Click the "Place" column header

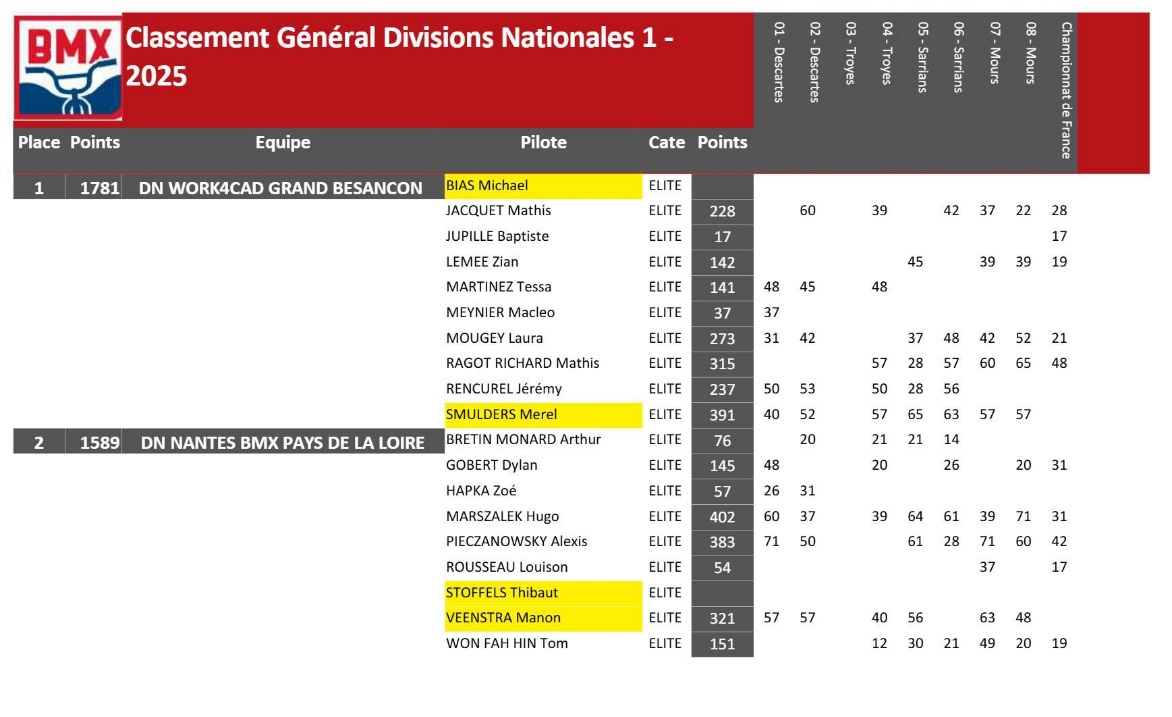click(39, 143)
